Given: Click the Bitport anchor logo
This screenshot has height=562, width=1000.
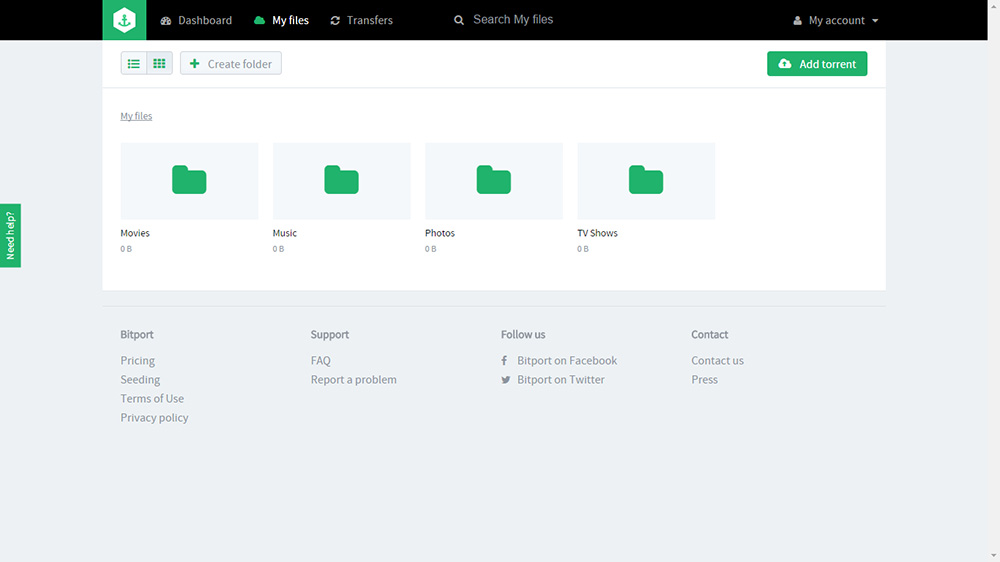Looking at the screenshot, I should click(124, 20).
